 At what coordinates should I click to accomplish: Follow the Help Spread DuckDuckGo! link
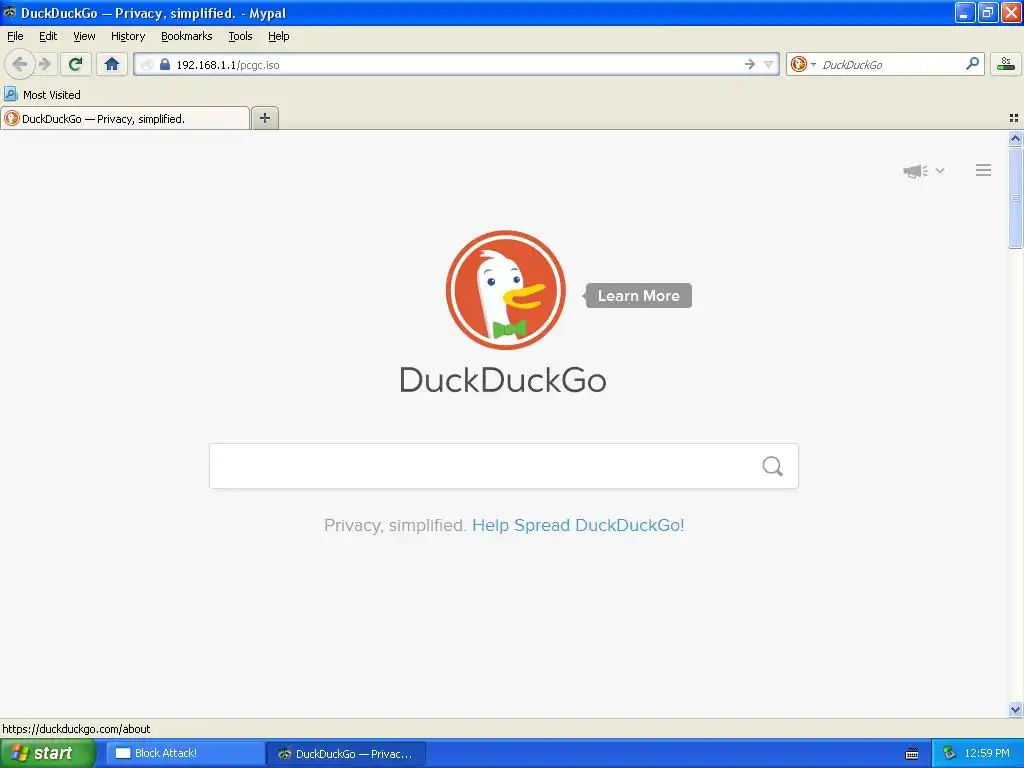[578, 526]
